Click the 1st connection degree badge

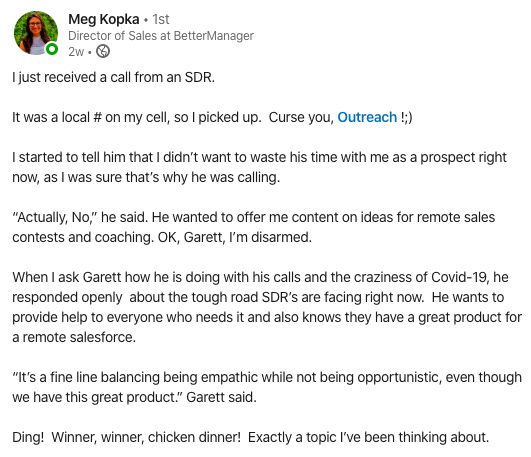pyautogui.click(x=161, y=19)
